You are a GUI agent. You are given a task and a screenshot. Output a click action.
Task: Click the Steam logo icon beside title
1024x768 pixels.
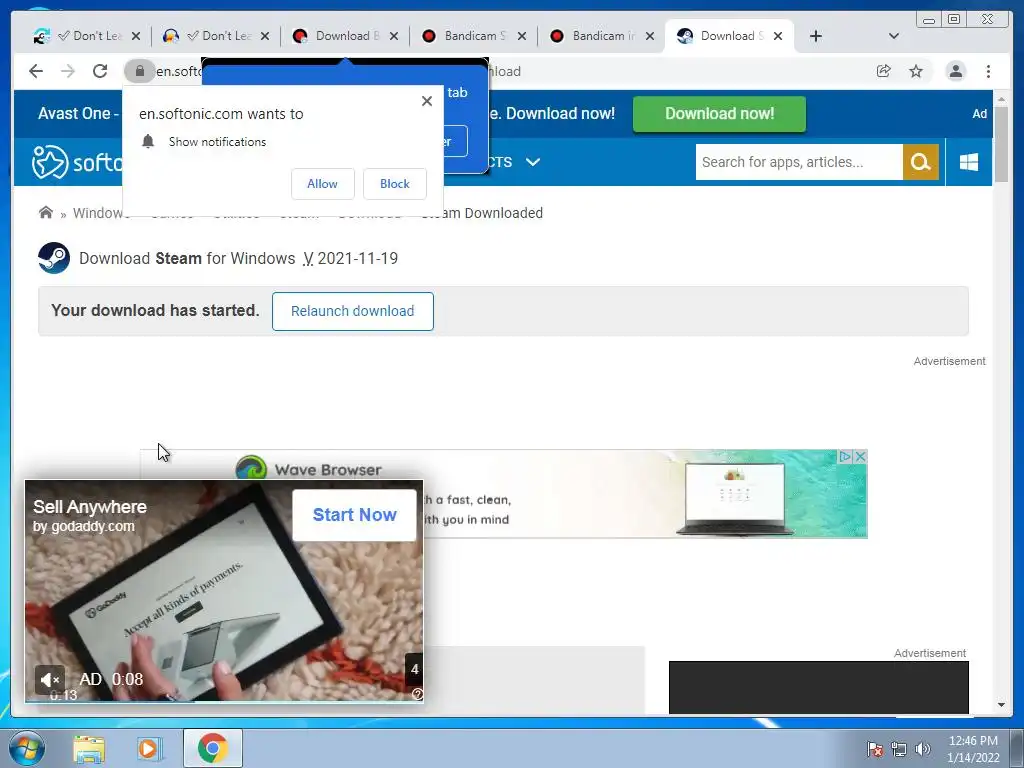[x=54, y=258]
